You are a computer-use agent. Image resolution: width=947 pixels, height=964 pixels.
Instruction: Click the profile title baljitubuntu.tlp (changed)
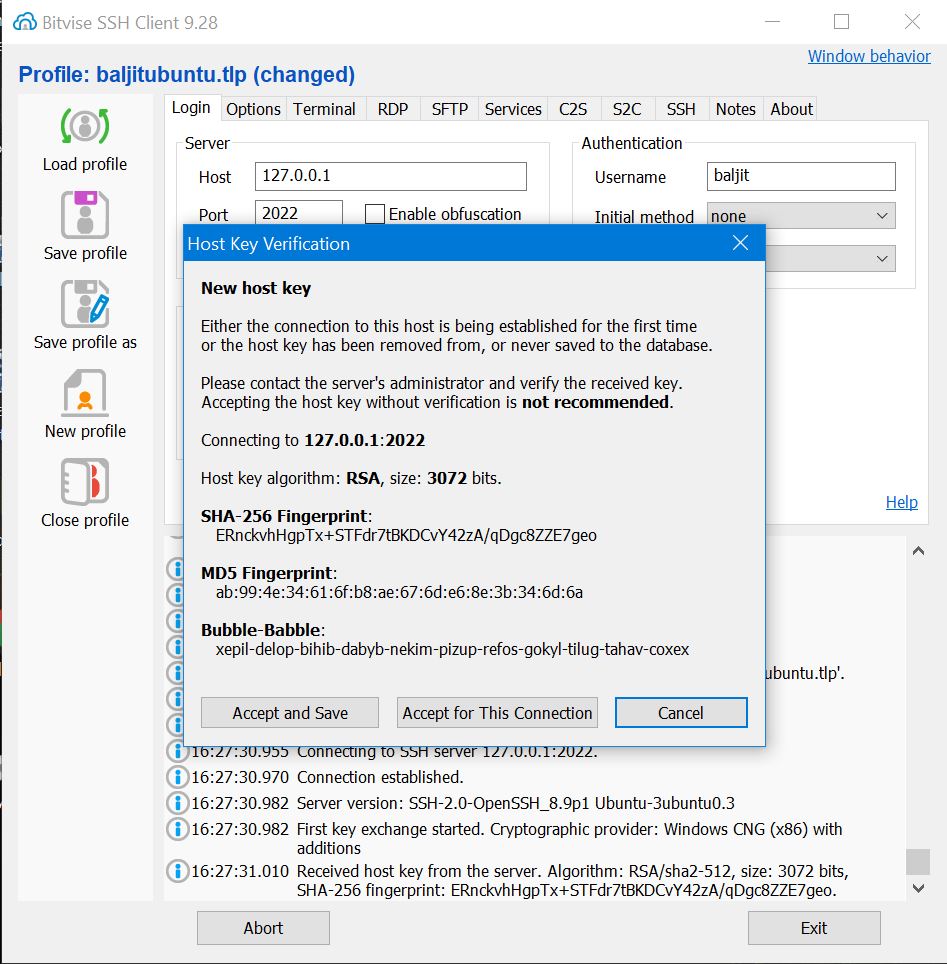coord(186,74)
